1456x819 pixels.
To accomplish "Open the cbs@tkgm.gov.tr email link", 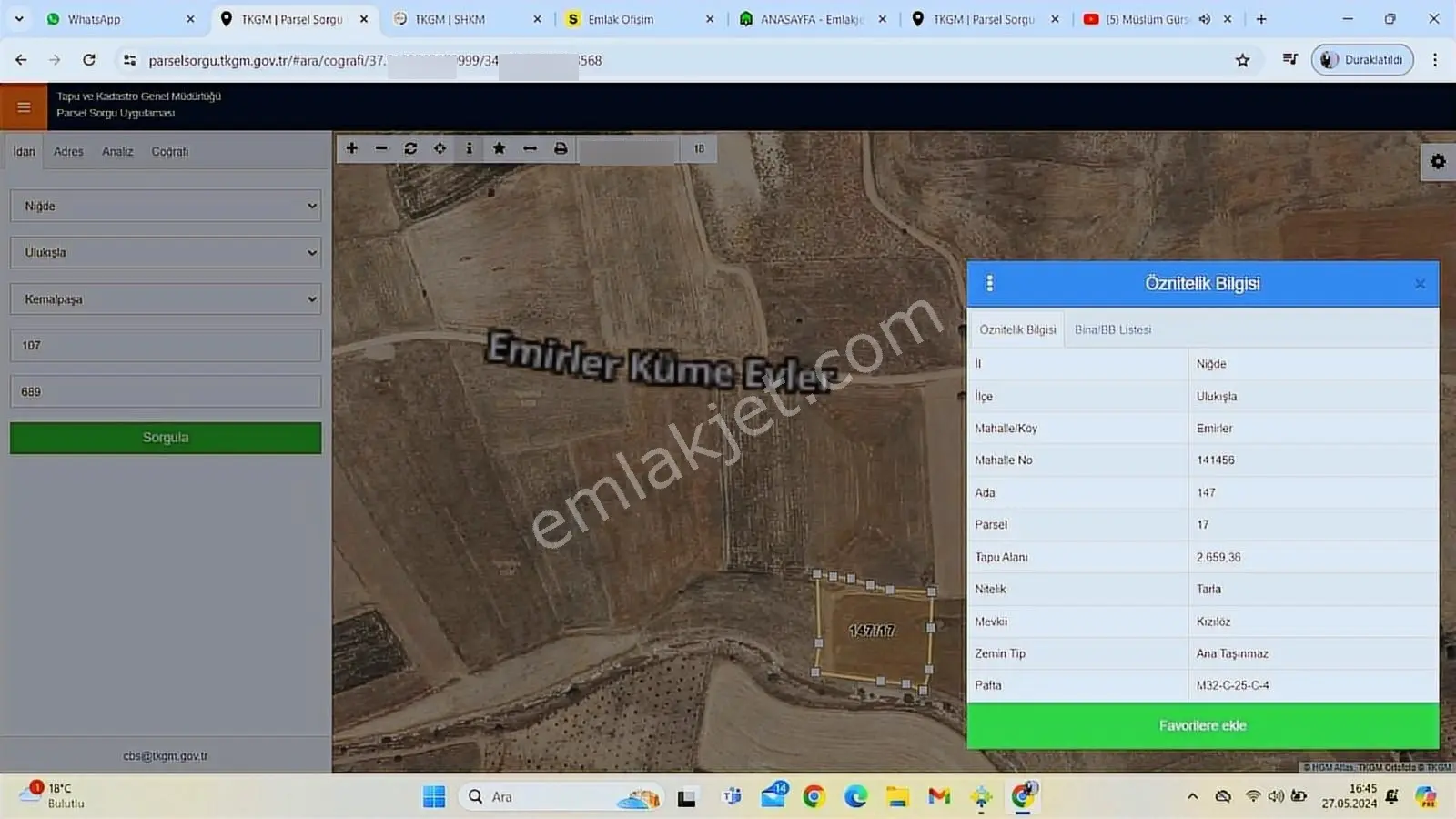I will coord(166,756).
